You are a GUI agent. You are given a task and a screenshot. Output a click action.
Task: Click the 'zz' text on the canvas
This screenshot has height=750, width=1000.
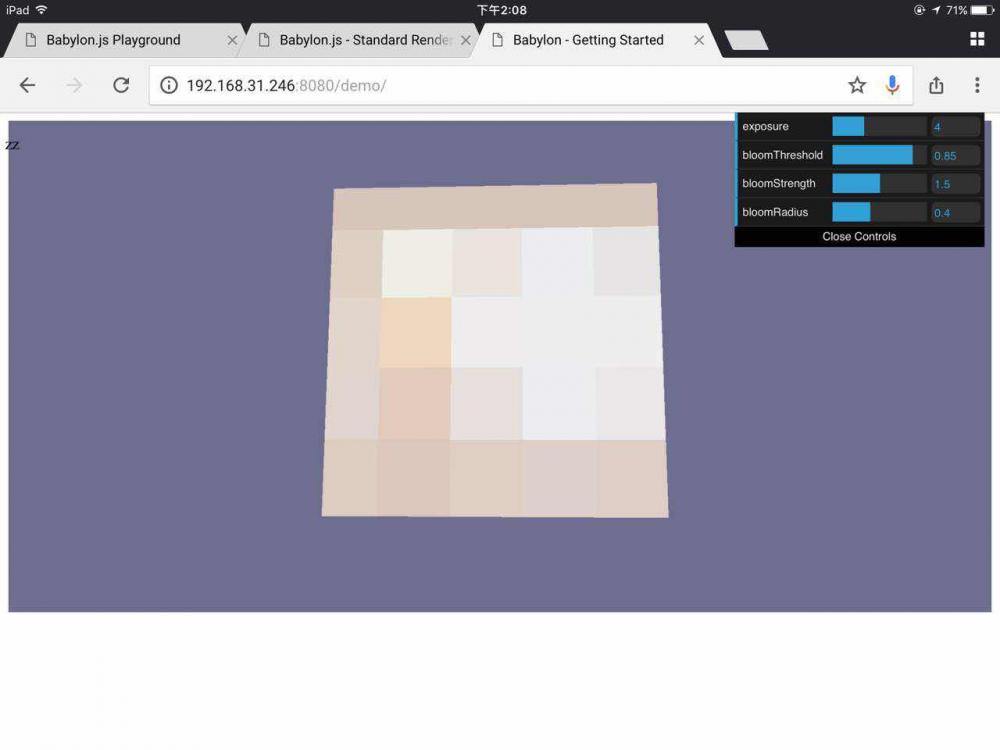12,145
